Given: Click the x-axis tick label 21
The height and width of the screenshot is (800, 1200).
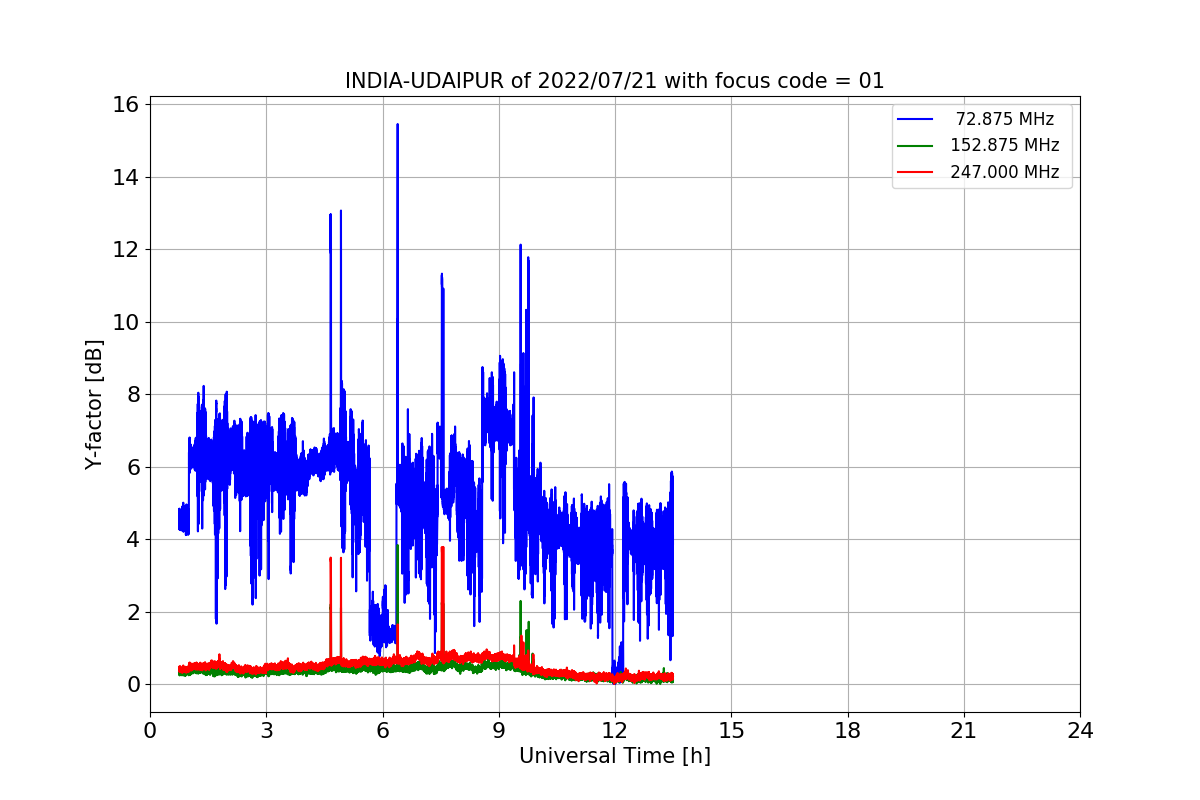Looking at the screenshot, I should [964, 731].
